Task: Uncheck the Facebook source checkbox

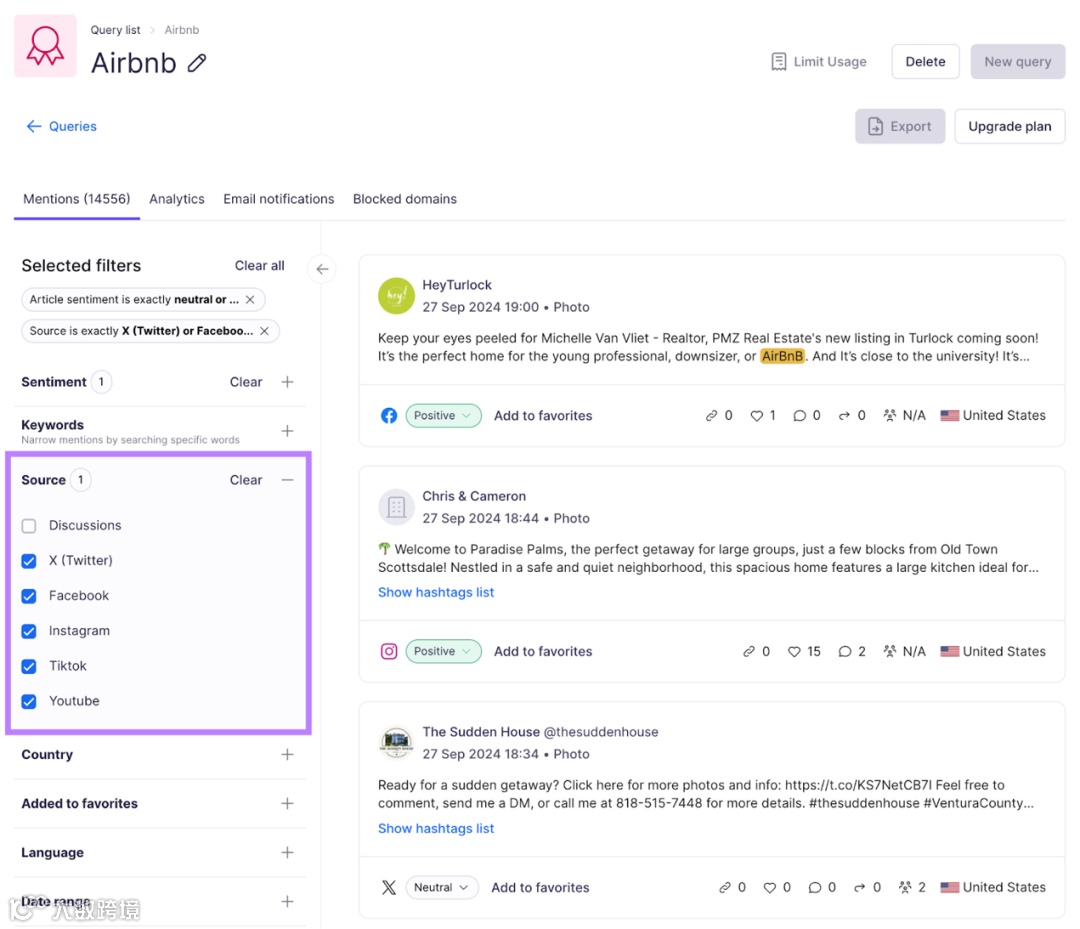Action: pyautogui.click(x=29, y=596)
